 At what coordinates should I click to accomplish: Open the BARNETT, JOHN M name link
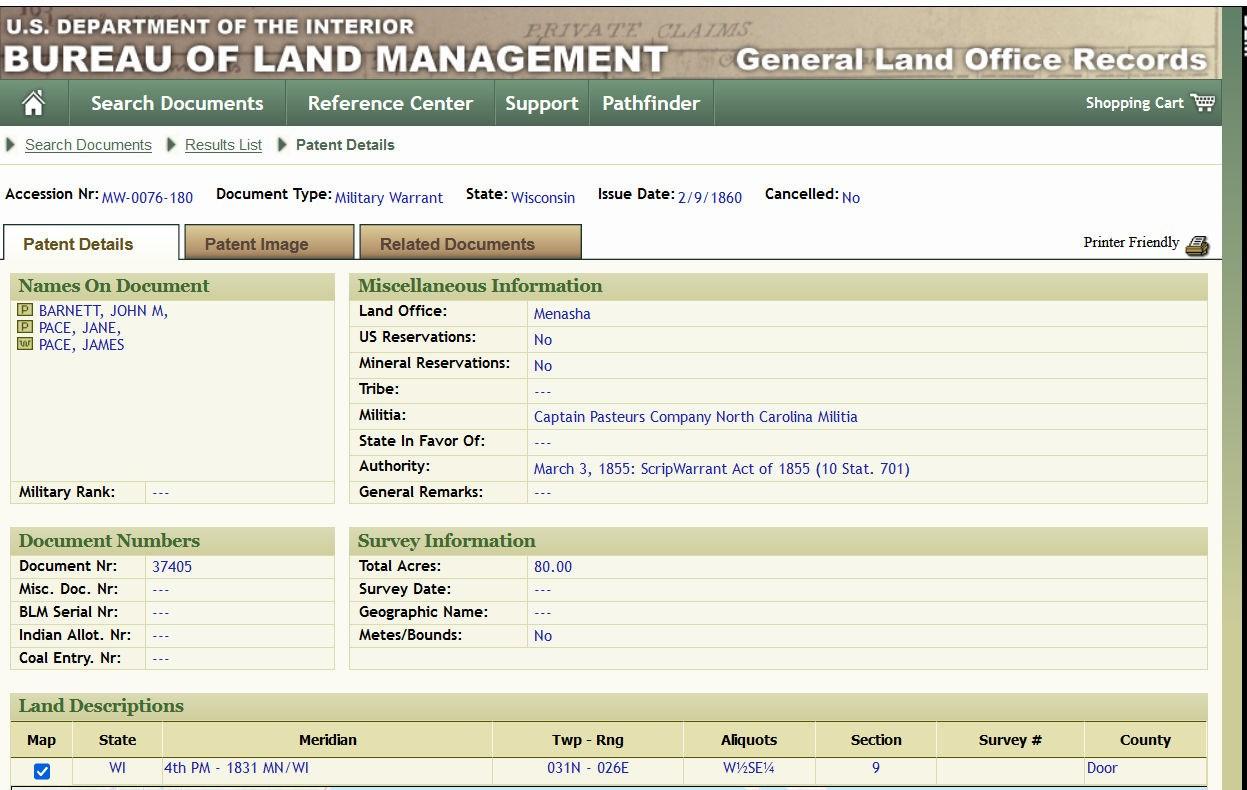click(103, 311)
